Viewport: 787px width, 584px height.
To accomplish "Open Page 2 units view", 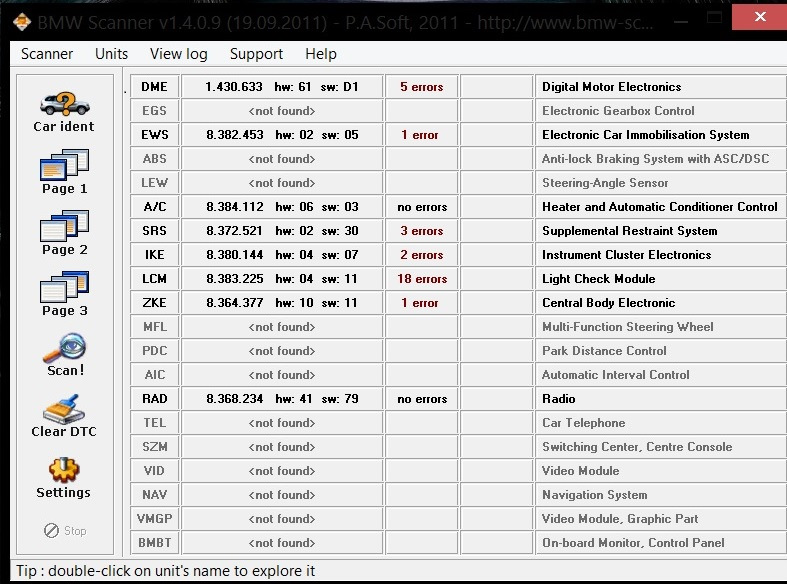I will click(x=64, y=233).
